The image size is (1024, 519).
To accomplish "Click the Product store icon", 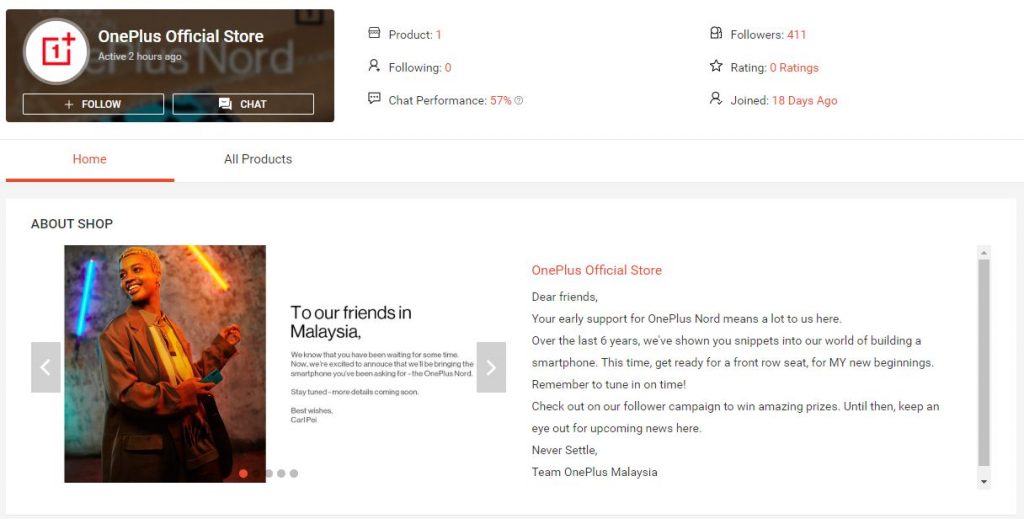I will pos(374,33).
